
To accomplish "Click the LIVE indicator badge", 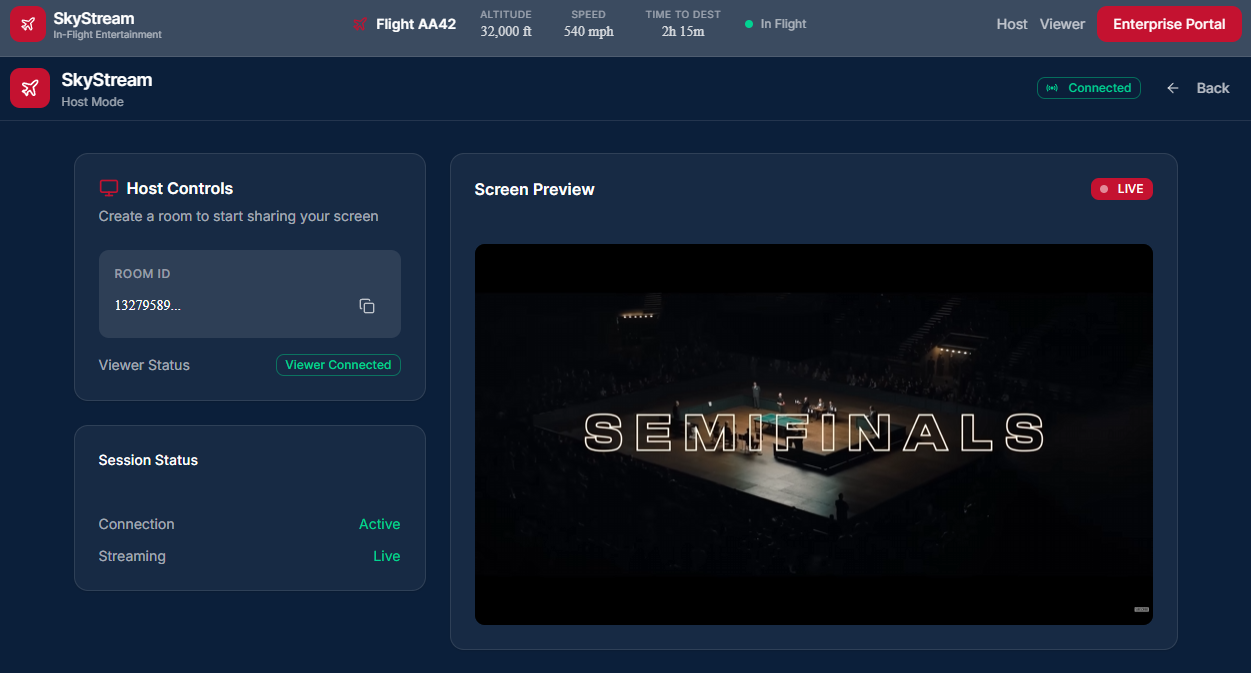I will (1122, 189).
